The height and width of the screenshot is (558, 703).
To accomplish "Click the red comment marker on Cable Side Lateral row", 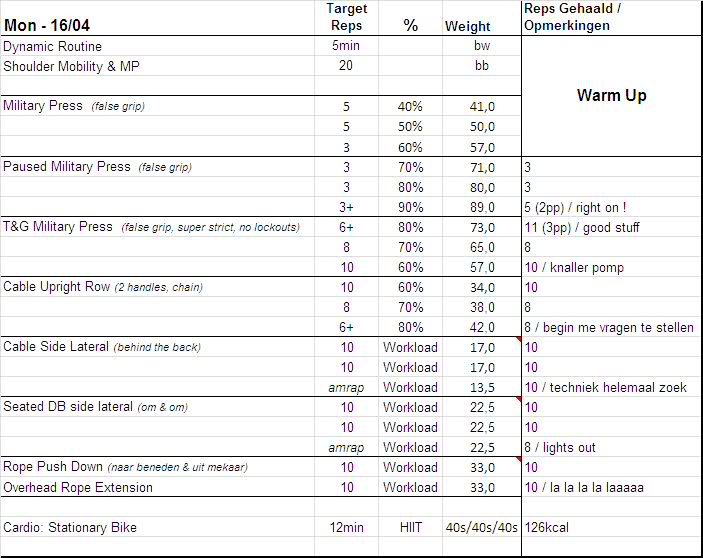I will tap(518, 340).
